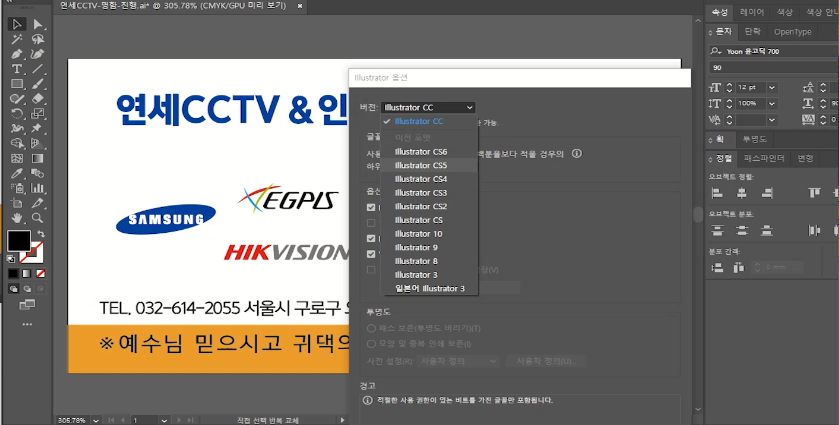
Task: Click the vertical distribute top icon
Action: (717, 230)
